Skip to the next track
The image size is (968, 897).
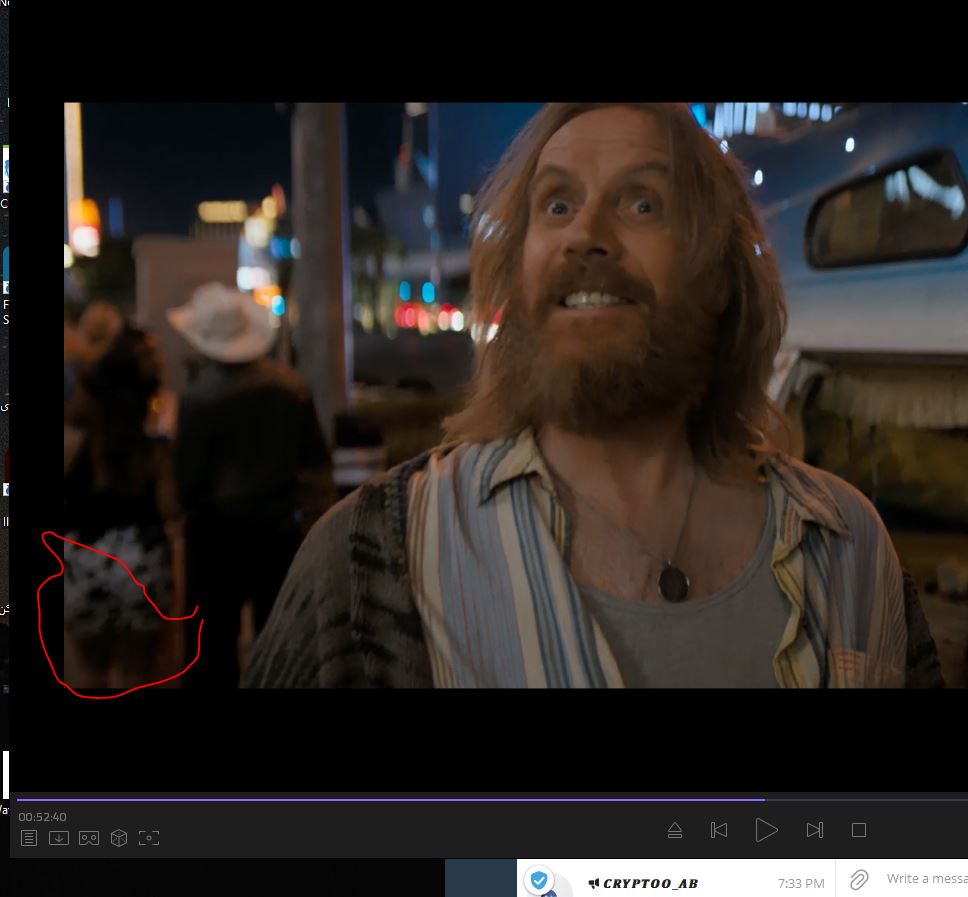[x=814, y=830]
